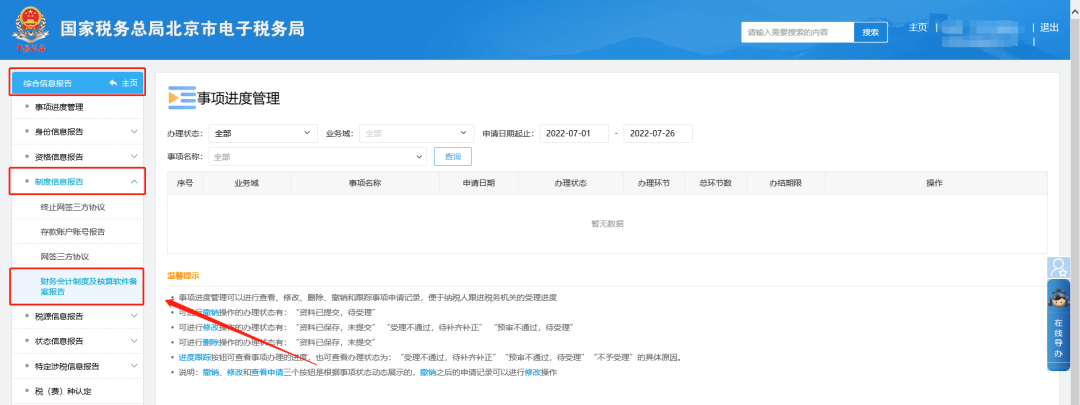The width and height of the screenshot is (1080, 405).
Task: Open 财务会计制度及核算软件备案报告
Action: (x=80, y=286)
